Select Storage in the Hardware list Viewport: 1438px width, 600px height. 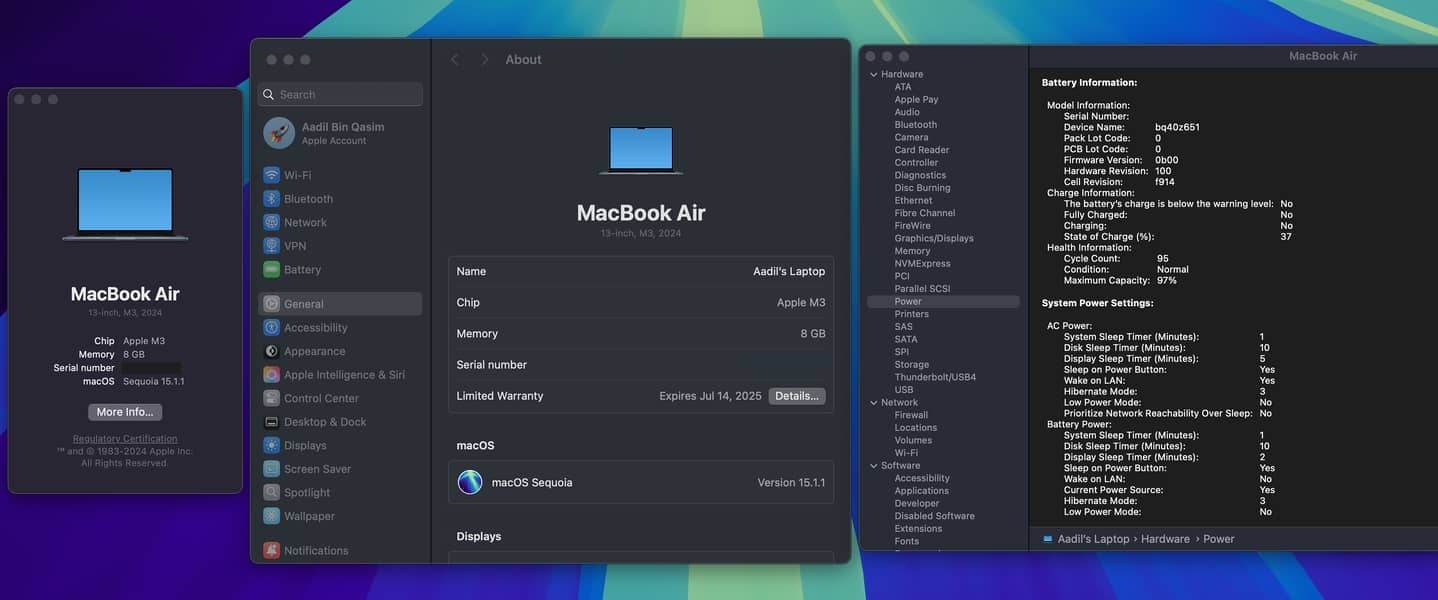[911, 365]
